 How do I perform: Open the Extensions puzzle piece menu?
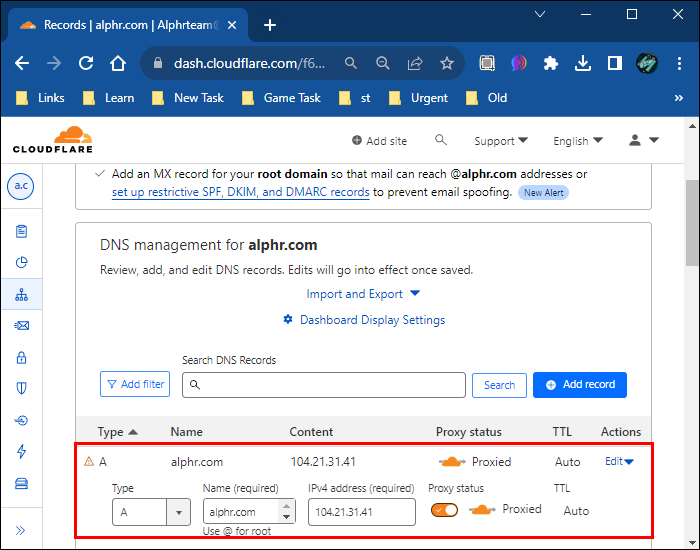coord(550,63)
